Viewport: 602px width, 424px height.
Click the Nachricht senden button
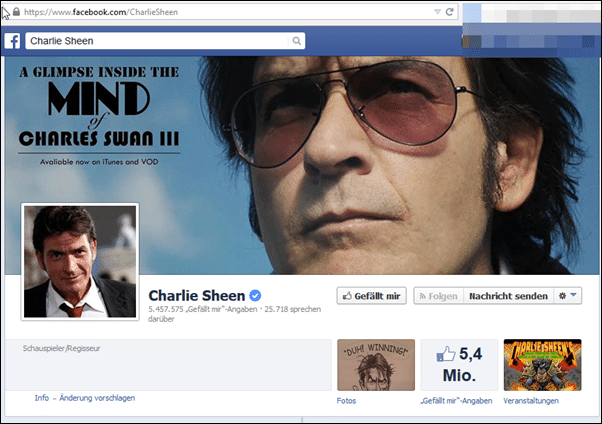pyautogui.click(x=508, y=296)
